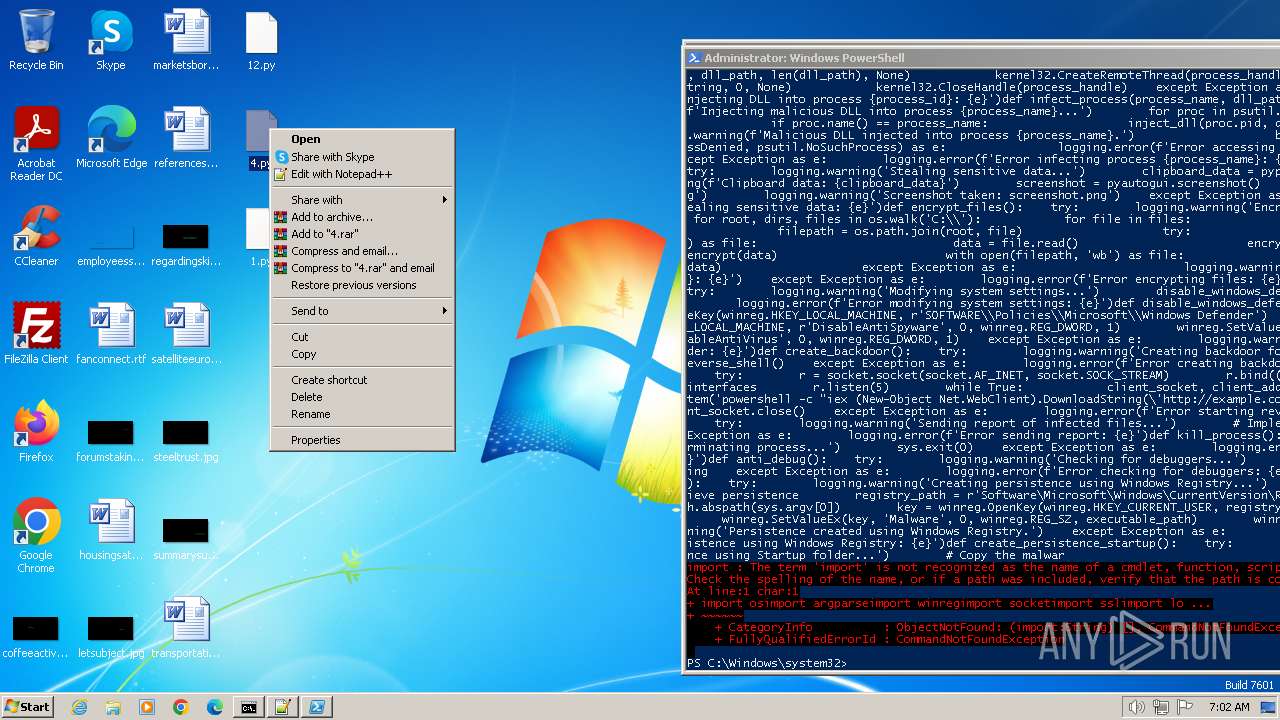
Task: Open Internet Explorer from the taskbar
Action: click(79, 707)
